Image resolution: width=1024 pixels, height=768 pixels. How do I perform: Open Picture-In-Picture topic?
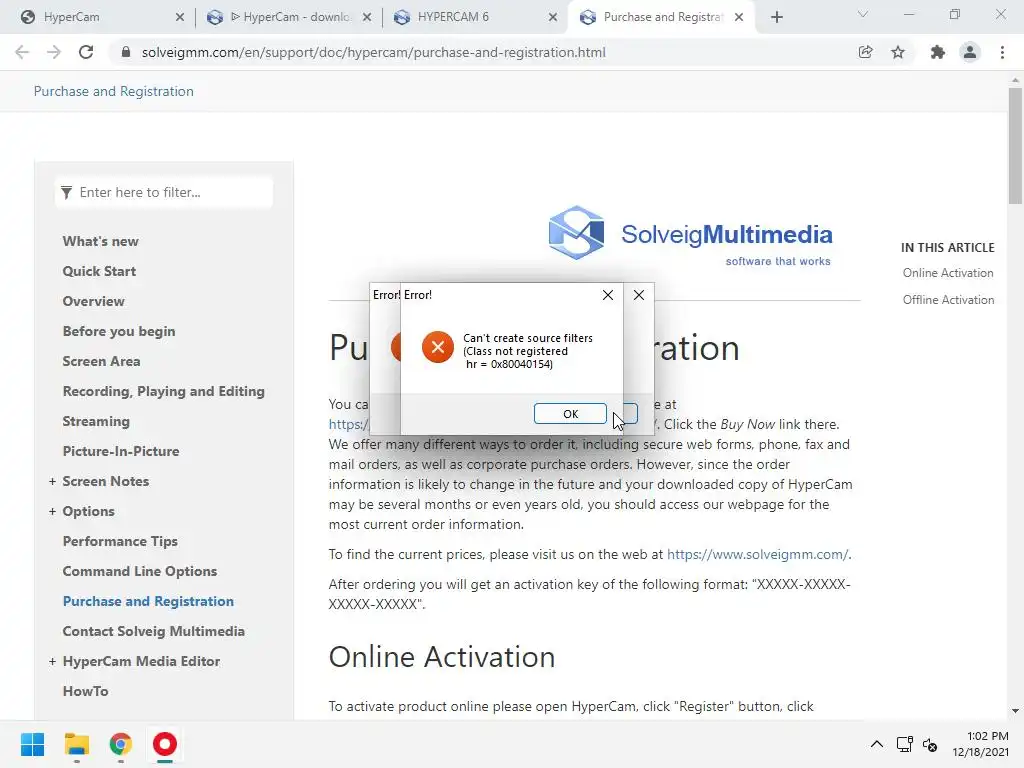(121, 451)
